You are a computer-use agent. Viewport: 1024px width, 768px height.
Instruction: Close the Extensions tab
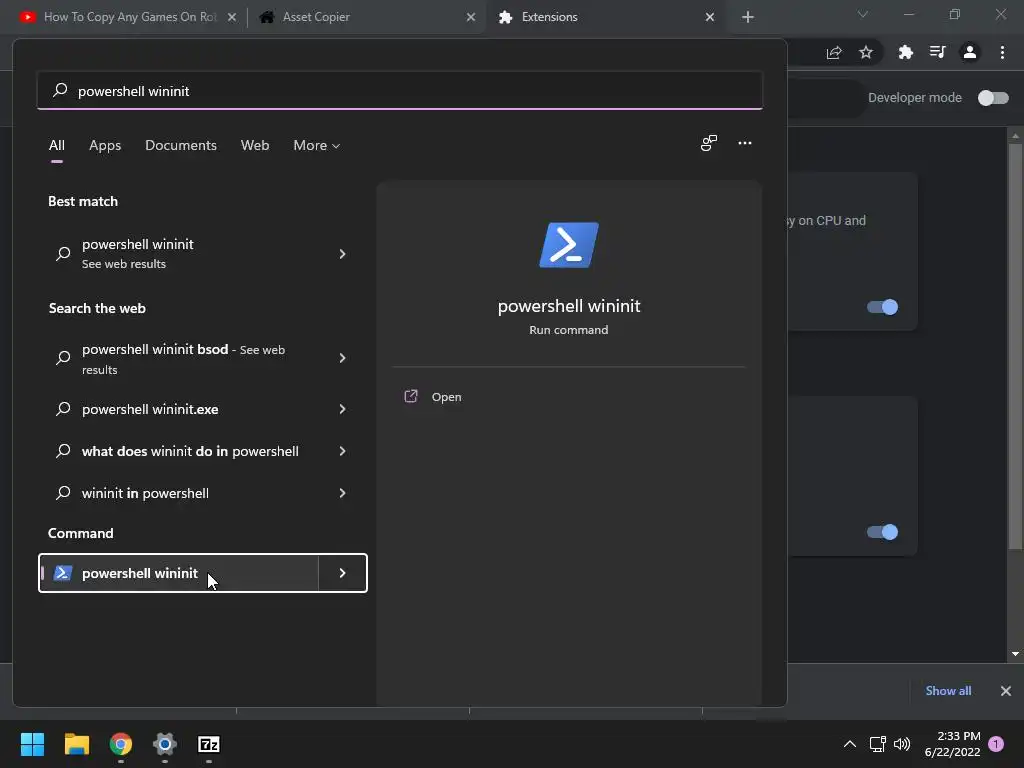[710, 17]
